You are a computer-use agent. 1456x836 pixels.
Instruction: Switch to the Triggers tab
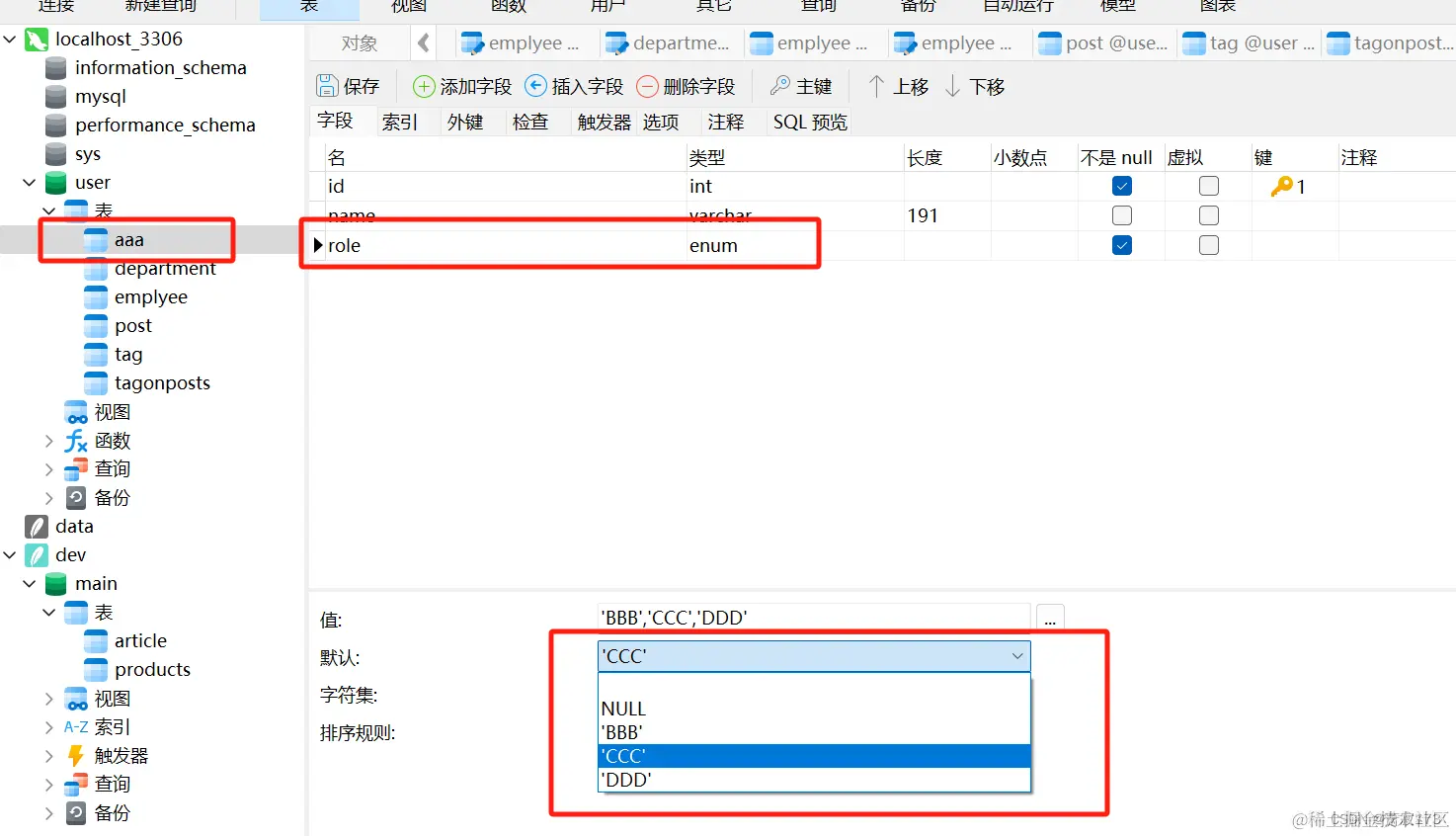[x=604, y=122]
